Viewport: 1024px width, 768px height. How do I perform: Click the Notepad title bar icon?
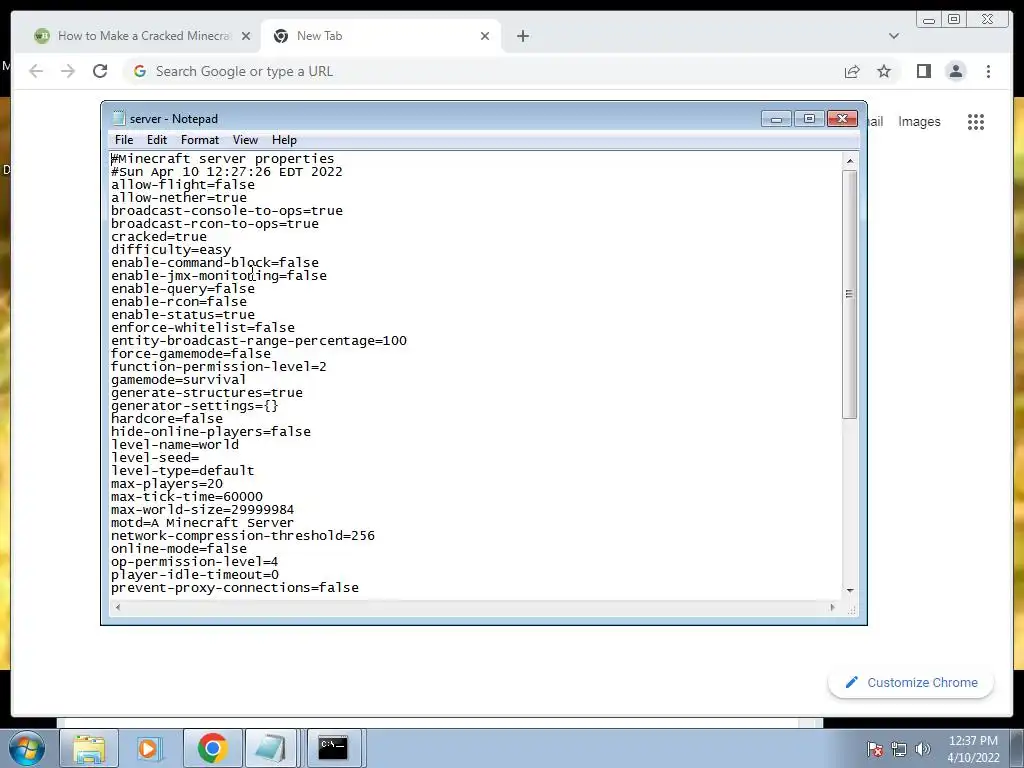coord(119,118)
